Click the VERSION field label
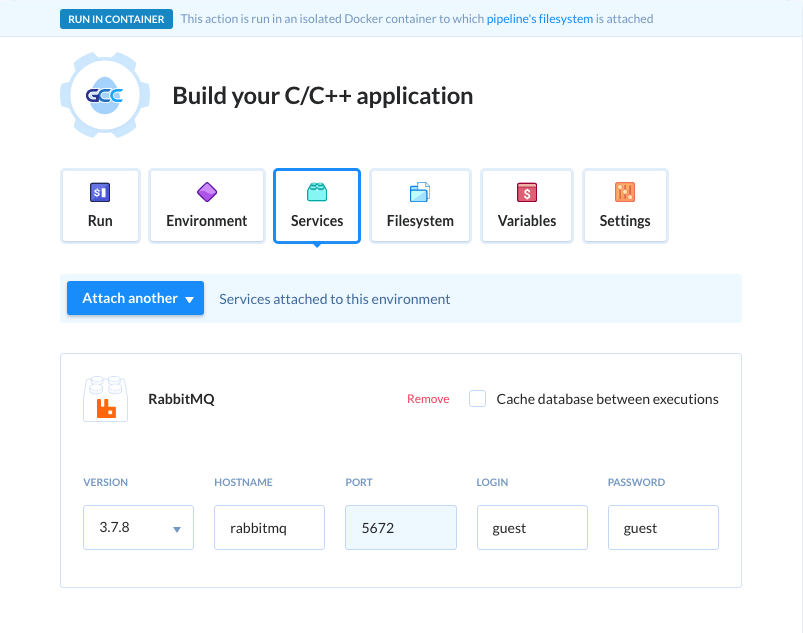This screenshot has height=633, width=803. click(x=105, y=482)
